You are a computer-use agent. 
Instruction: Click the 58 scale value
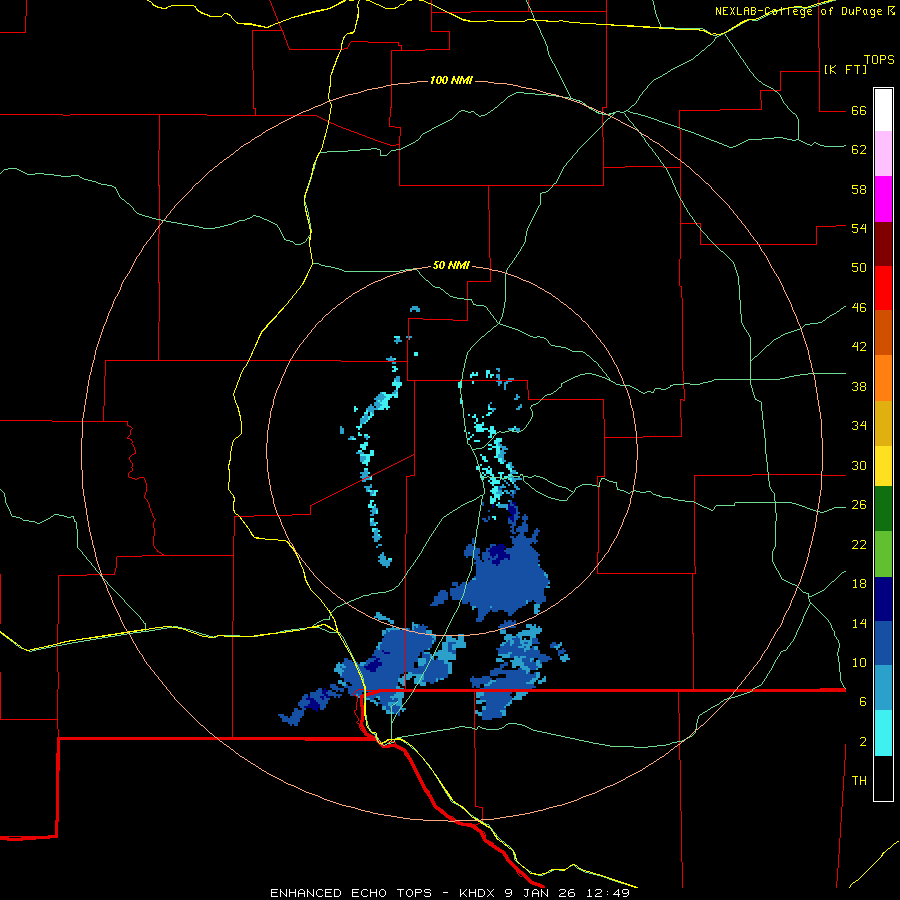click(859, 189)
